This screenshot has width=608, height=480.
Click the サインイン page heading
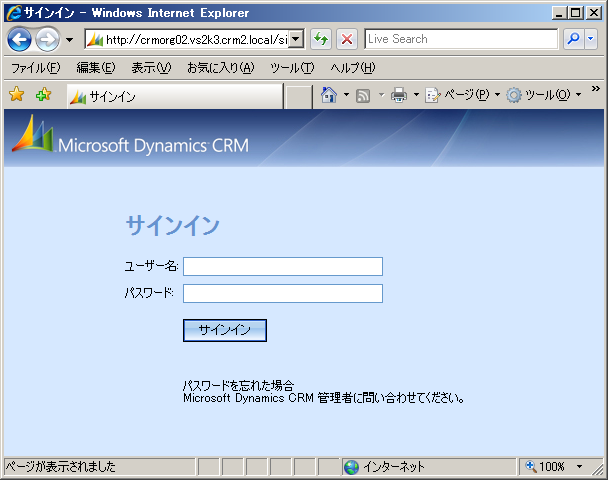[x=173, y=225]
